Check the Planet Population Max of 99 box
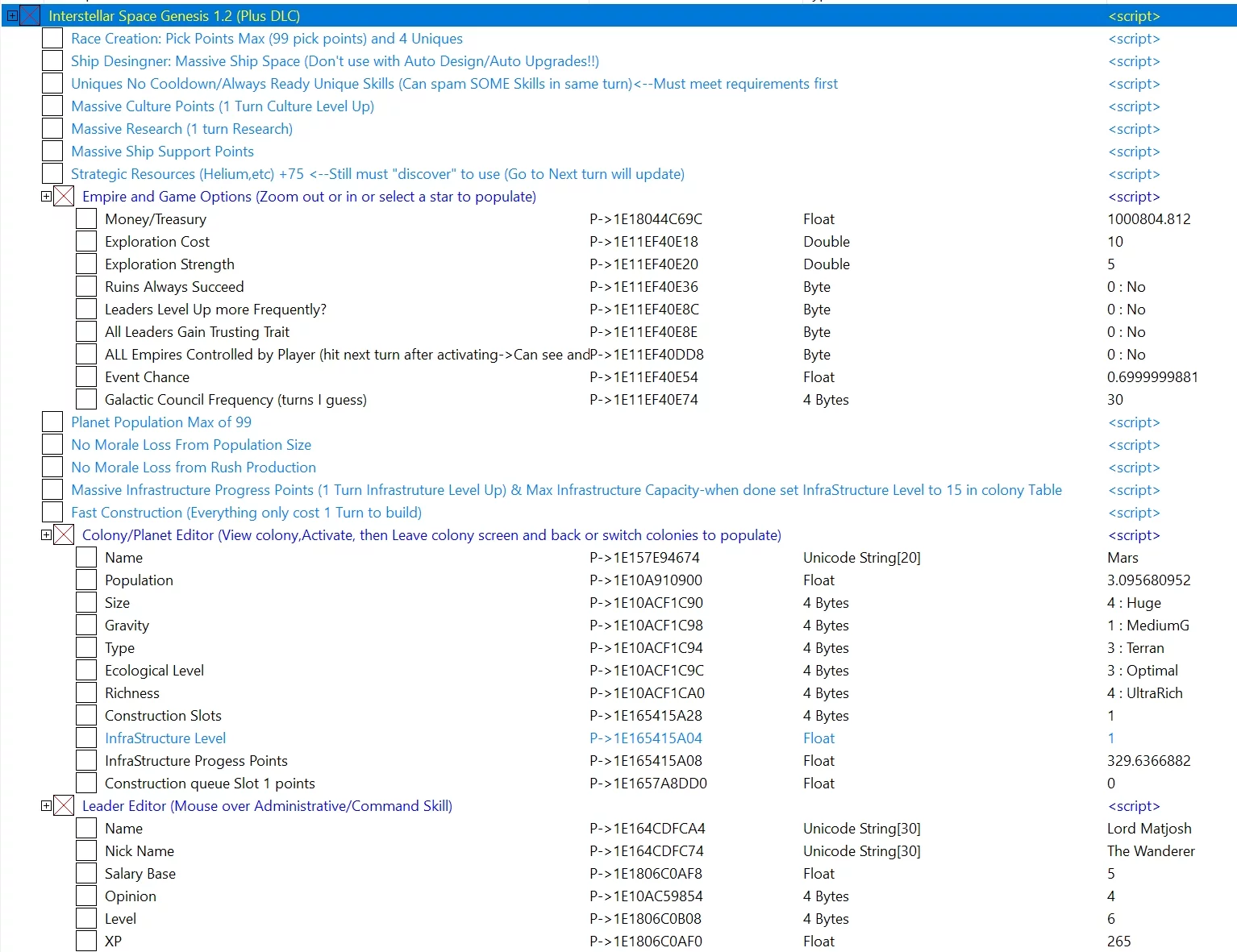1237x952 pixels. (52, 422)
